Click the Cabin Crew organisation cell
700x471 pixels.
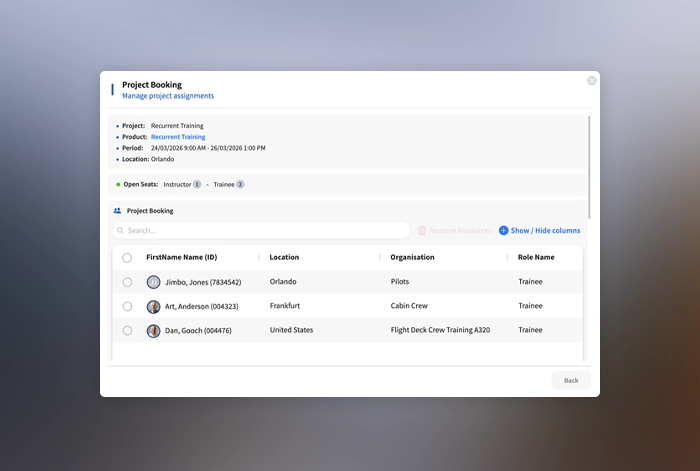tap(409, 305)
